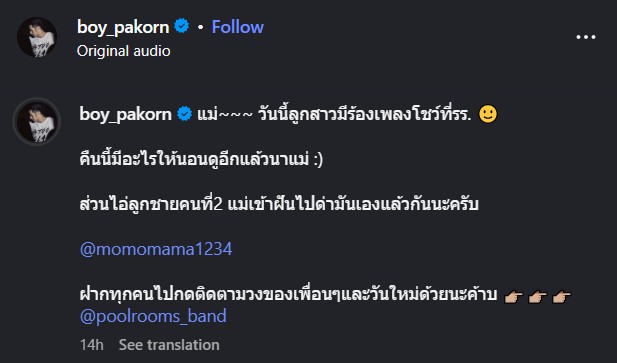This screenshot has width=617, height=363.
Task: Click the header boy_pakorn profile picture
Action: 37,37
